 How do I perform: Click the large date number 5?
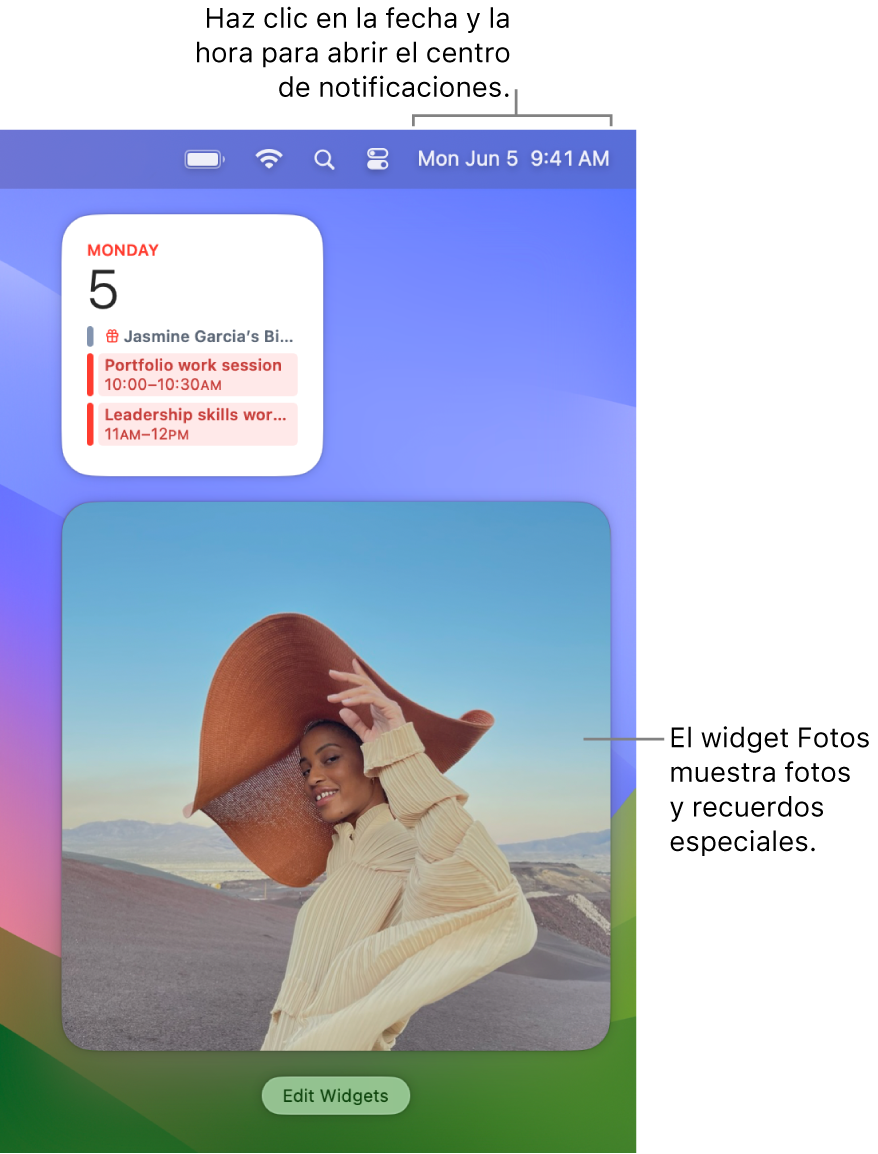[x=103, y=289]
